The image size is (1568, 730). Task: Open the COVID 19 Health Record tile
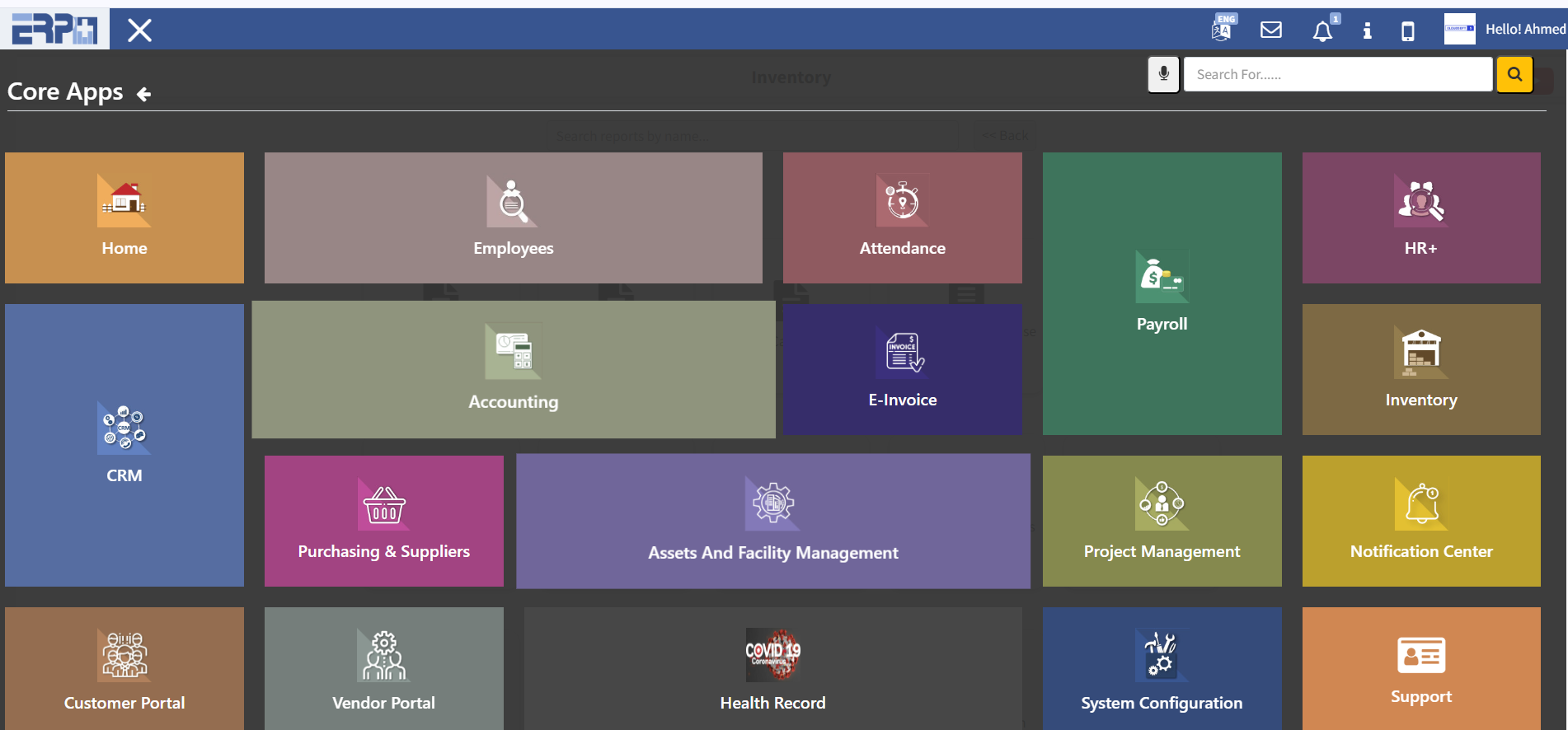tap(772, 669)
